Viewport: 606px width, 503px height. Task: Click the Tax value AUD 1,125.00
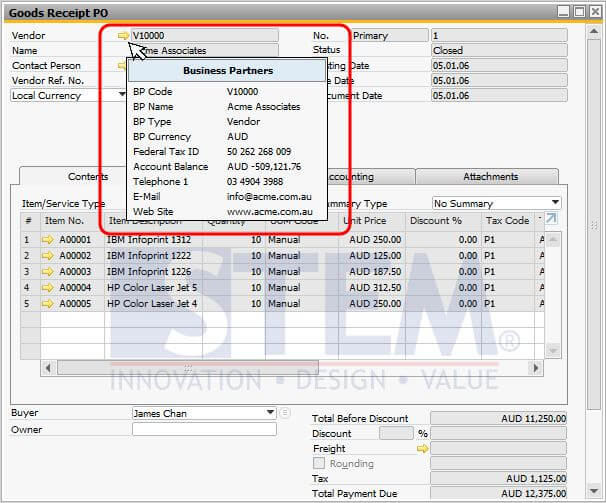click(x=499, y=479)
